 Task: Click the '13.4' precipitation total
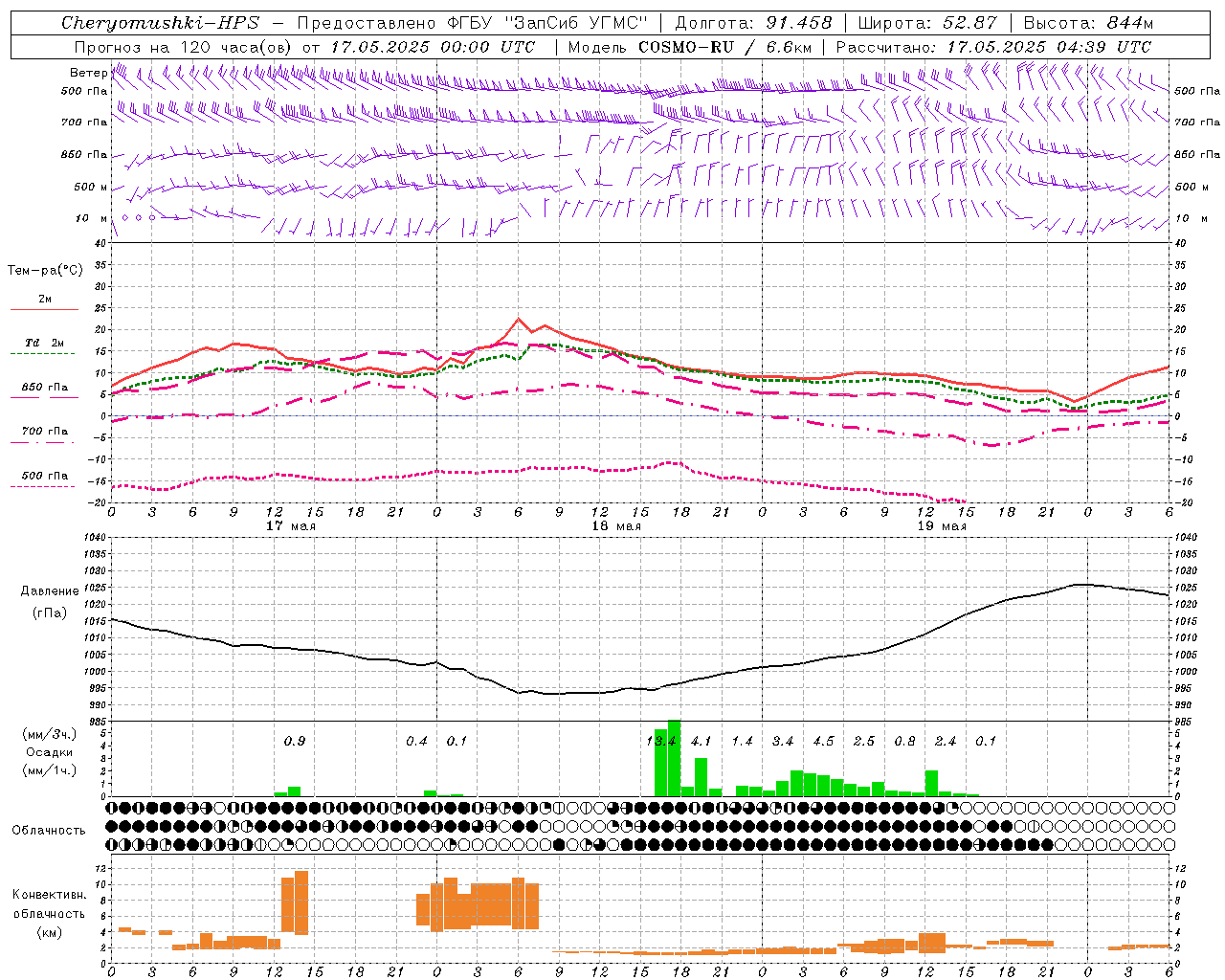(661, 741)
